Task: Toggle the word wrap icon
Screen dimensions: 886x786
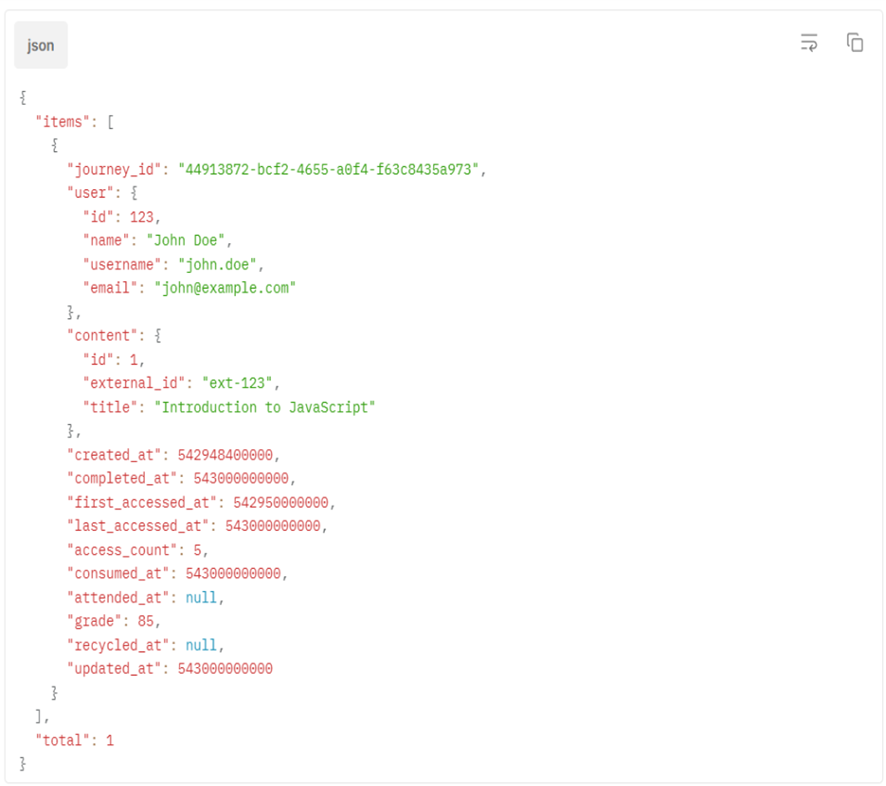Action: click(809, 43)
